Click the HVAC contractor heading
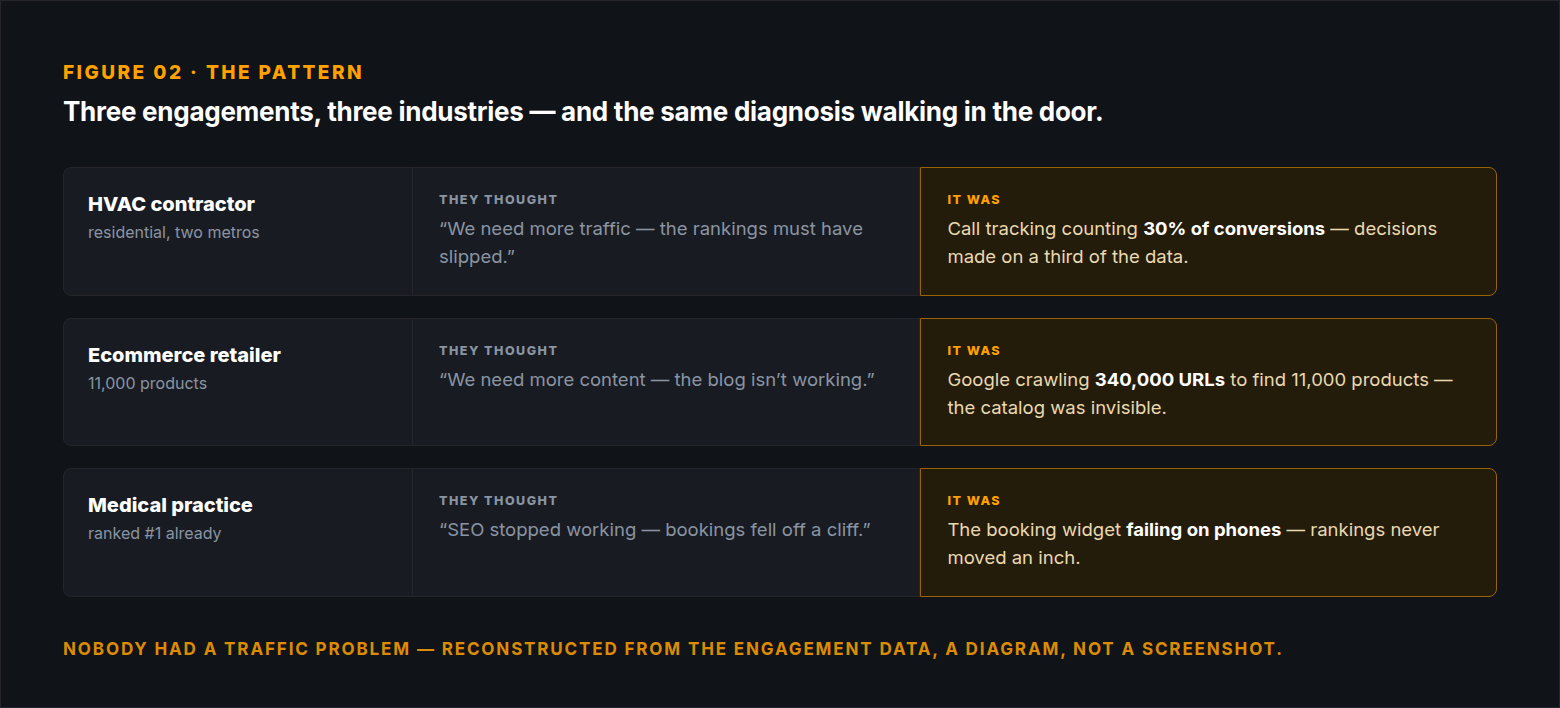This screenshot has height=708, width=1560. (x=171, y=204)
